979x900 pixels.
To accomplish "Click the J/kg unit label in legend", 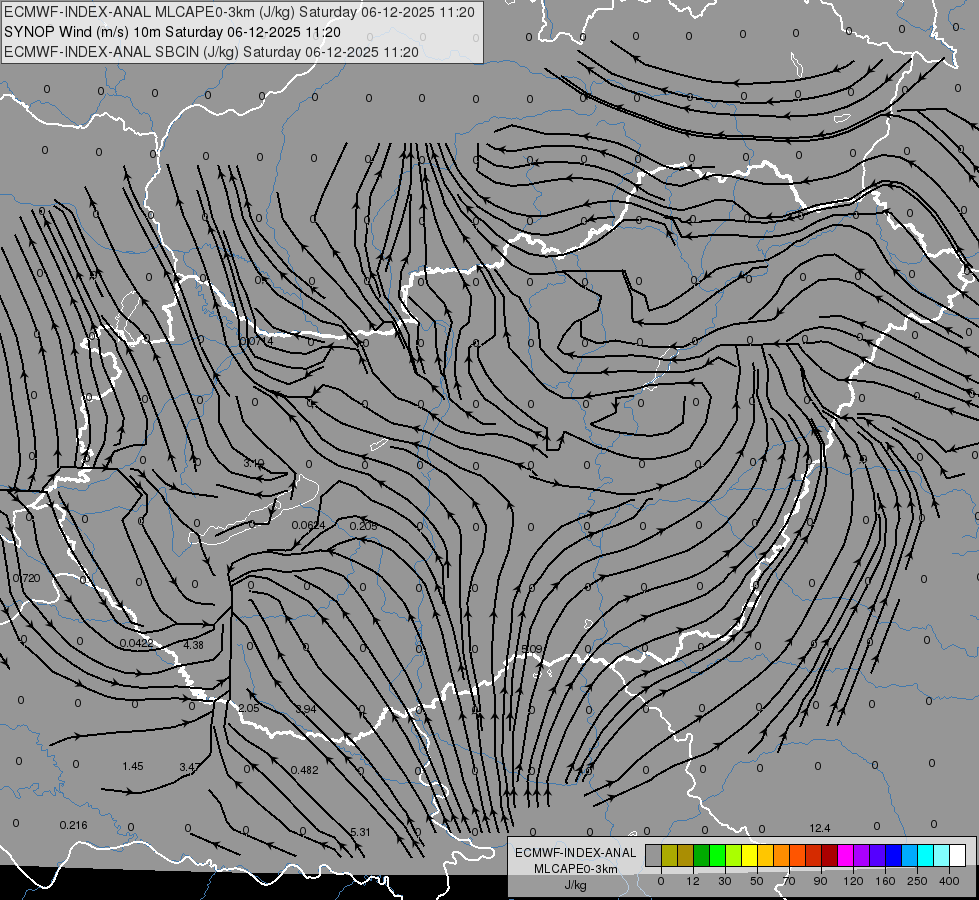I will pos(575,884).
